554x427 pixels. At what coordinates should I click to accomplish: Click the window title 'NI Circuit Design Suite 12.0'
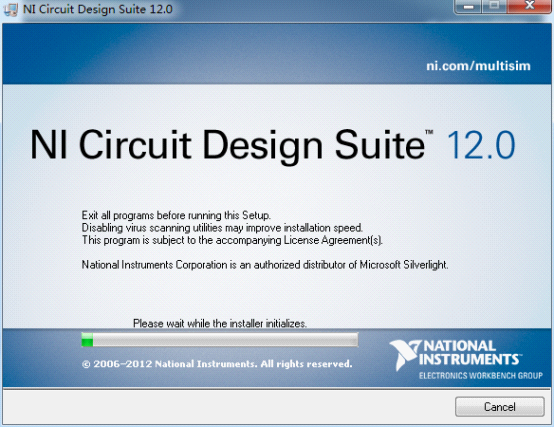[x=98, y=9]
